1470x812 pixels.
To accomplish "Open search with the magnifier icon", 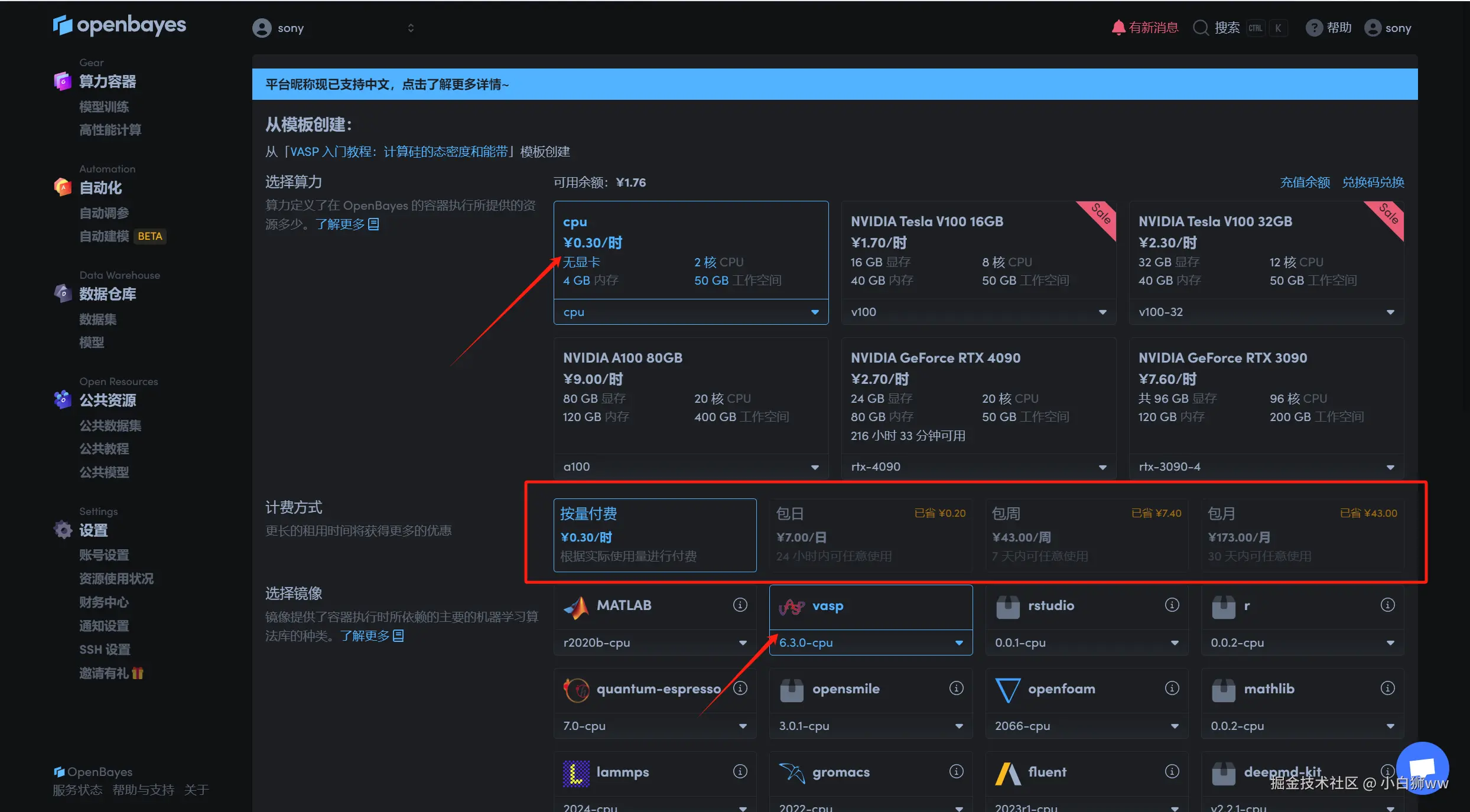I will 1201,28.
